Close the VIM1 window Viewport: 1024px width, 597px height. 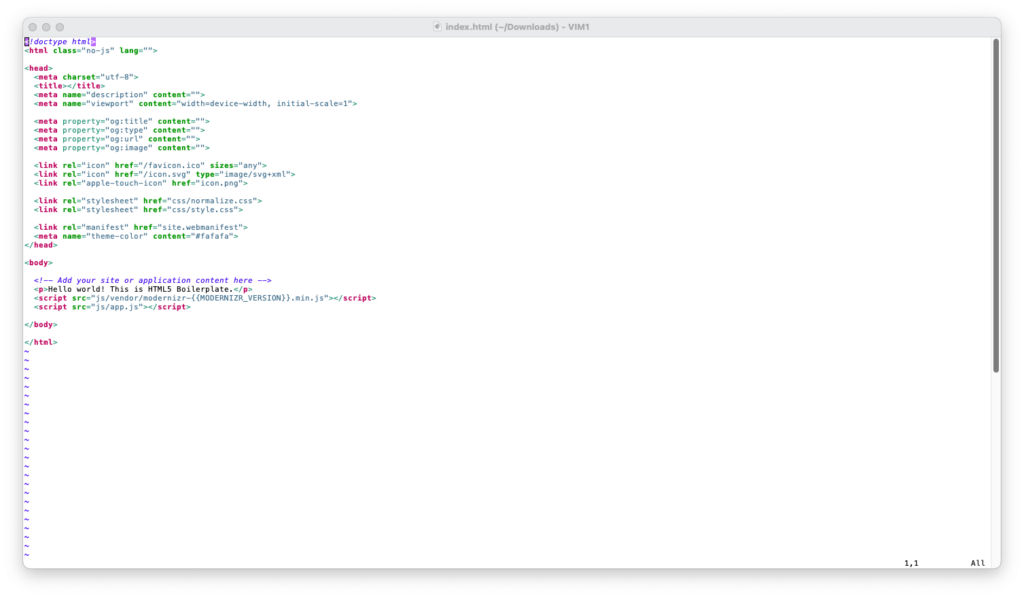[33, 27]
